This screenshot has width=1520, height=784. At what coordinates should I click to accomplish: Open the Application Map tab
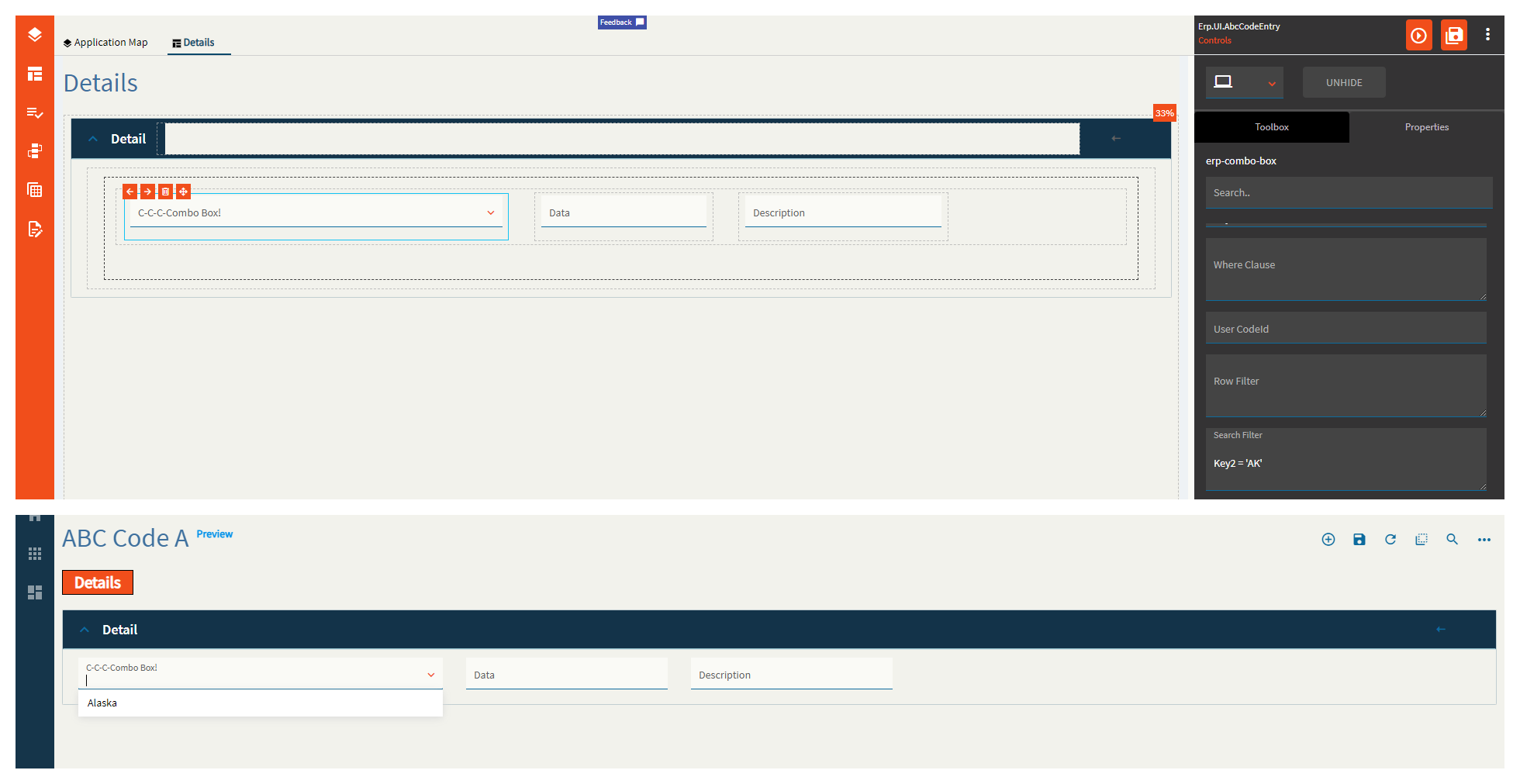[x=105, y=43]
